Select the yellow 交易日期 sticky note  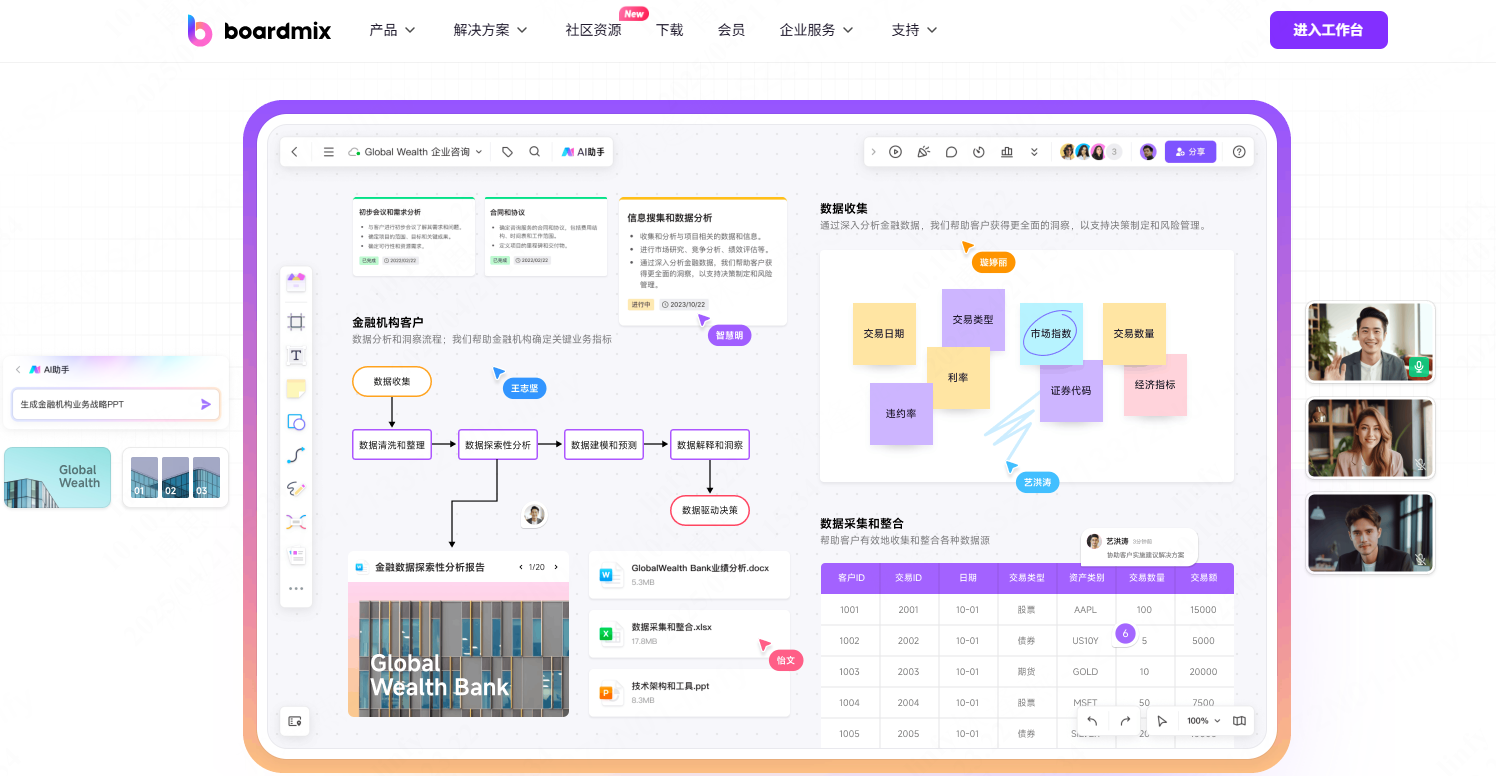pyautogui.click(x=884, y=334)
